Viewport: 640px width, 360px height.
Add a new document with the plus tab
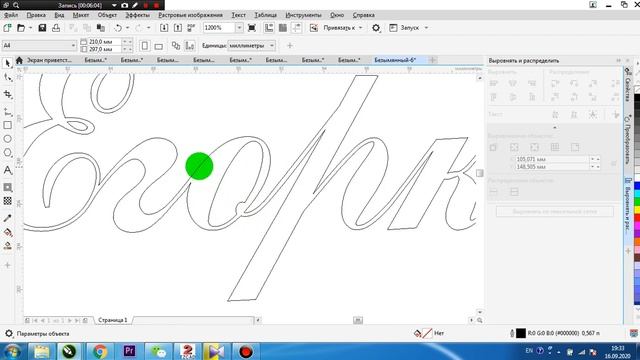[x=433, y=60]
